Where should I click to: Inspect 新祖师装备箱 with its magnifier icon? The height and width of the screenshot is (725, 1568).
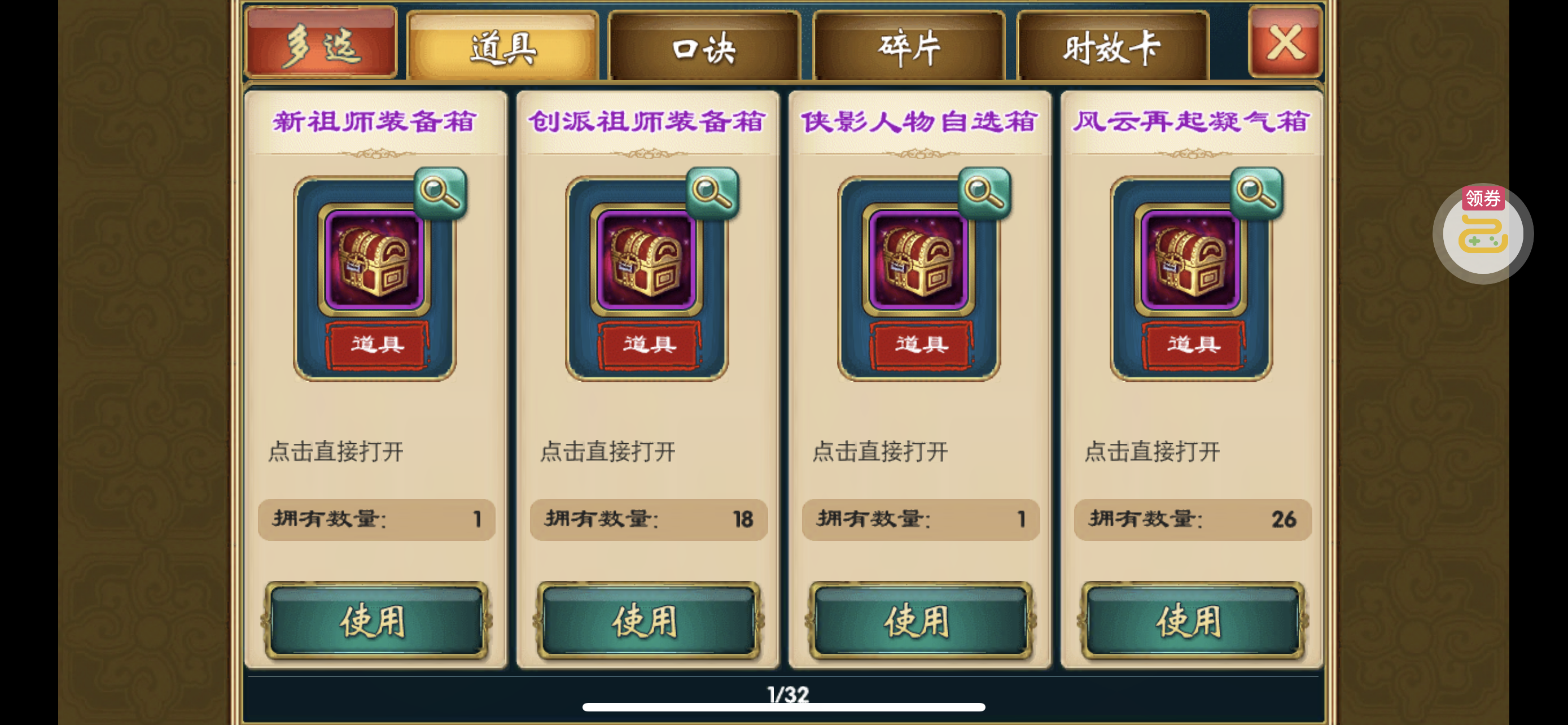tap(441, 193)
